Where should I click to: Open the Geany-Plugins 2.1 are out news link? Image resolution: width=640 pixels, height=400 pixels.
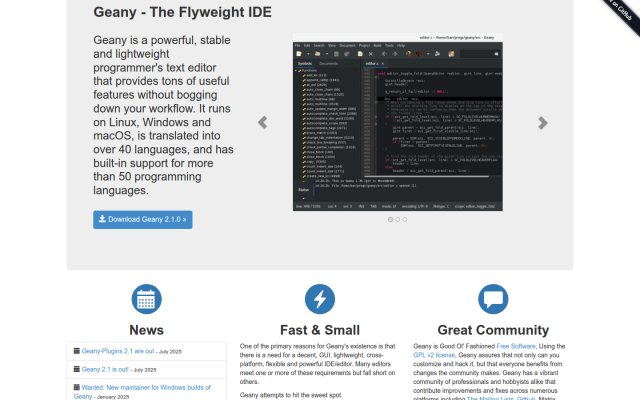pyautogui.click(x=118, y=351)
